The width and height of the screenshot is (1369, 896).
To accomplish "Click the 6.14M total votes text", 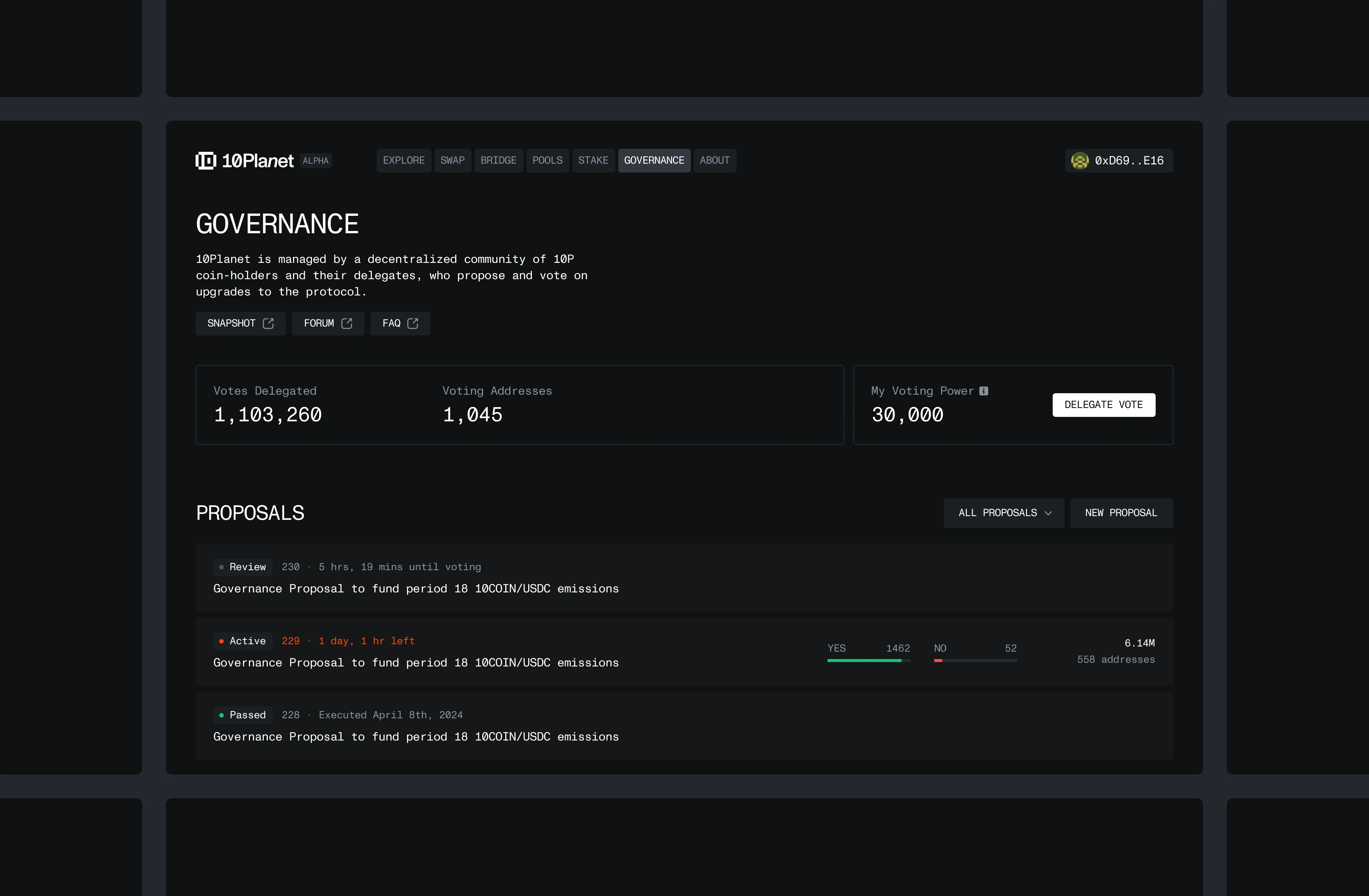I will click(1139, 643).
